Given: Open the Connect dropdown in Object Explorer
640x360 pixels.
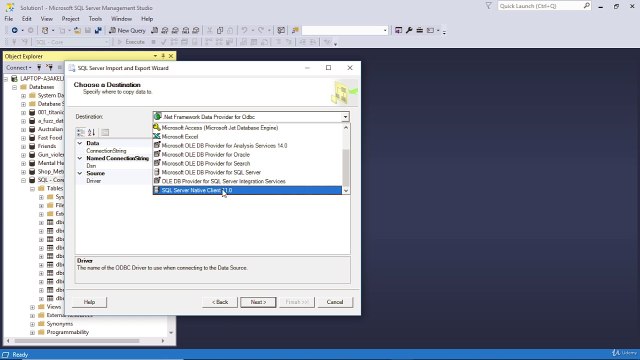Looking at the screenshot, I should click(x=18, y=67).
